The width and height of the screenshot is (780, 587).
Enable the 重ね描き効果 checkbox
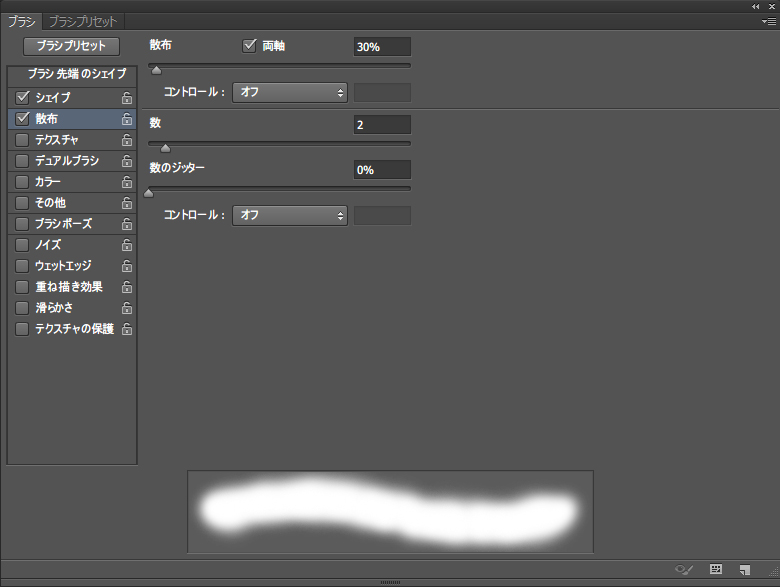(22, 287)
